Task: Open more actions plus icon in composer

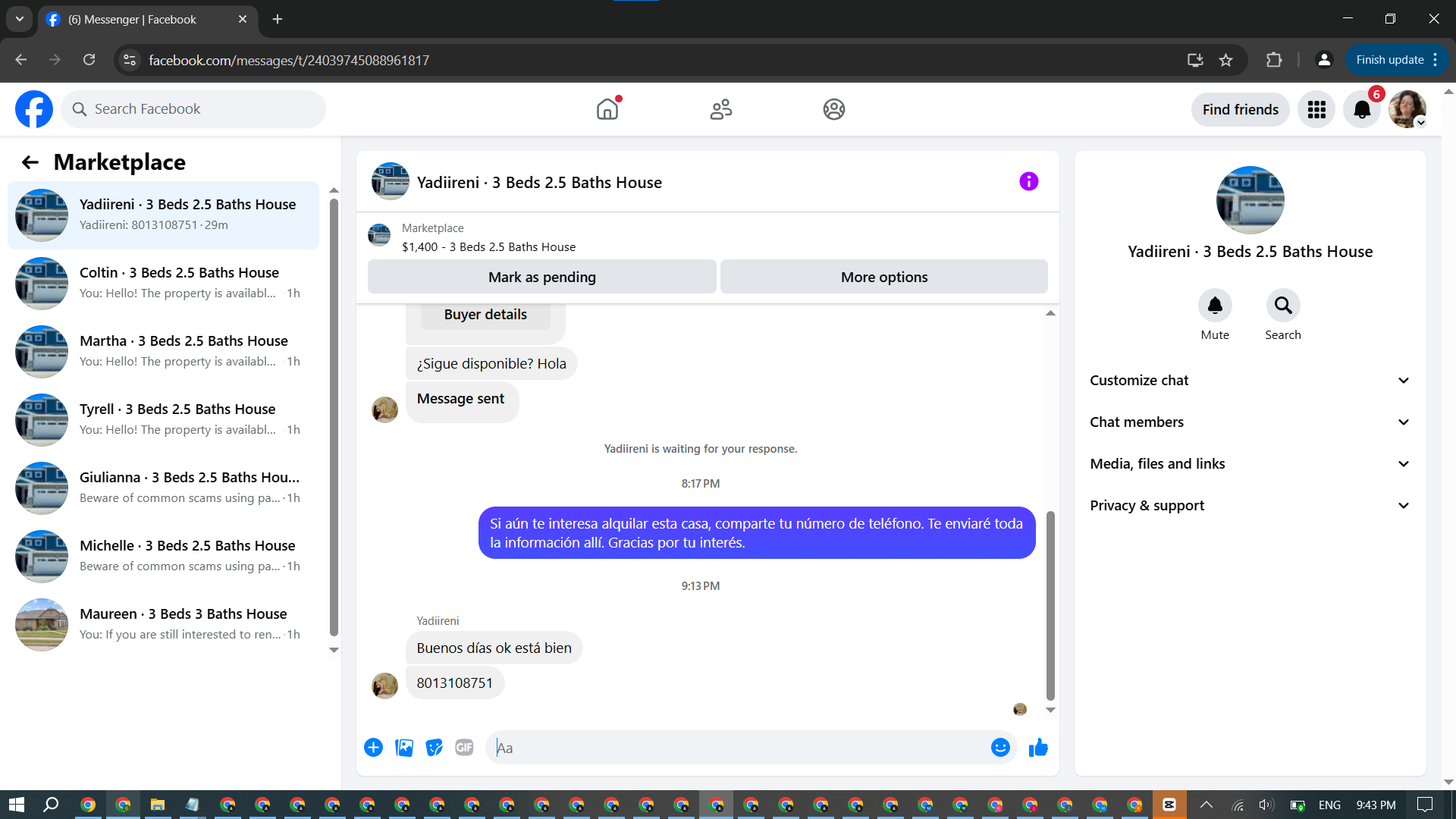Action: tap(373, 748)
